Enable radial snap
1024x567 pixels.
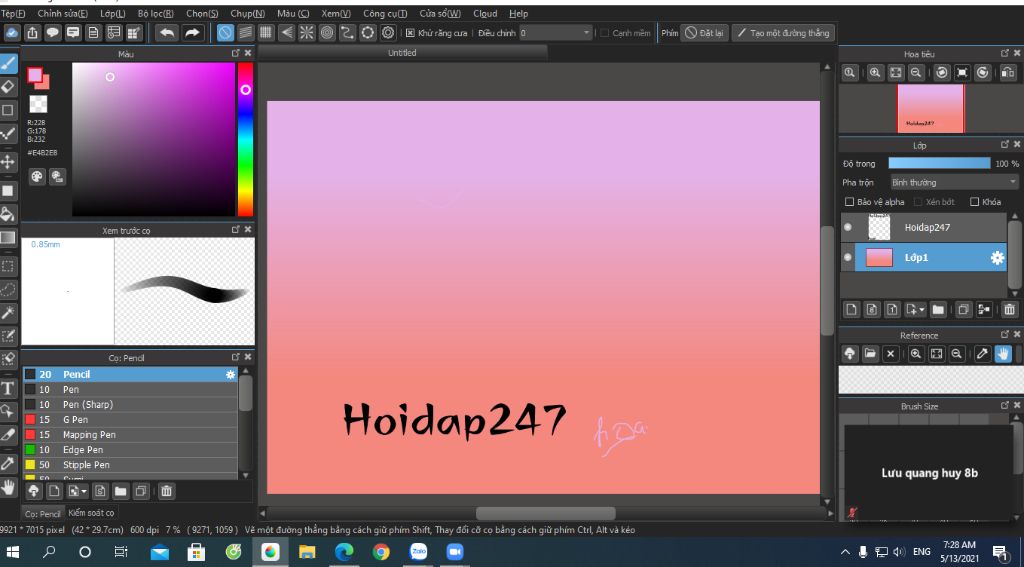pyautogui.click(x=306, y=33)
